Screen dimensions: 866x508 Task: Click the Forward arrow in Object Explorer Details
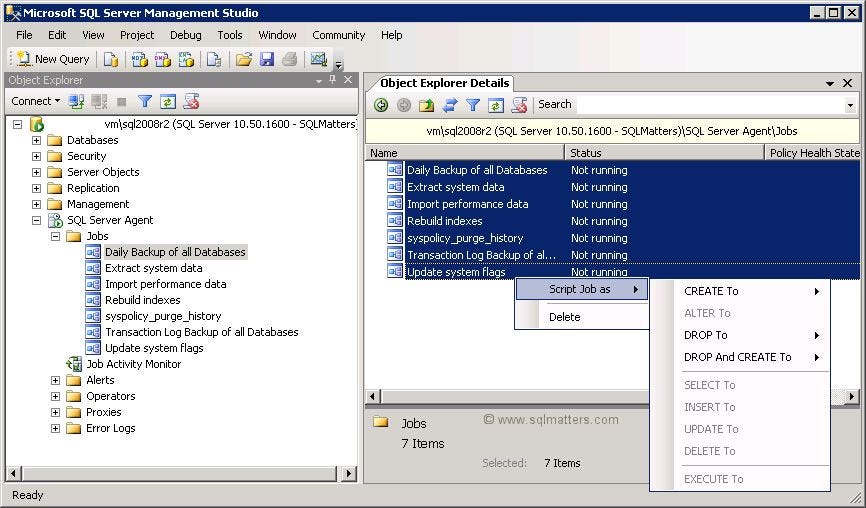pos(404,105)
